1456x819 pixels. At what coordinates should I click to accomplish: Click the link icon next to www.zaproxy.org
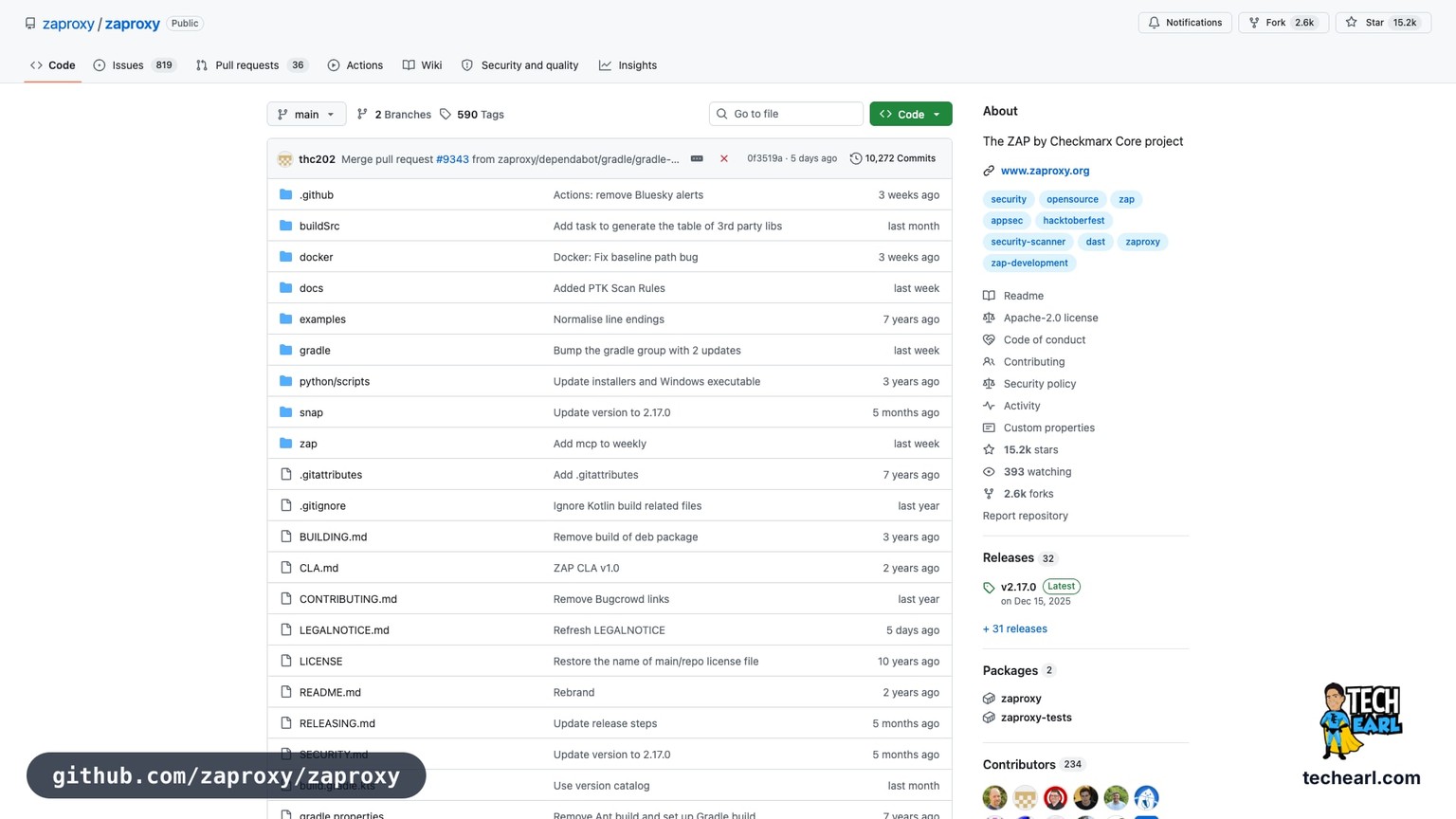pos(989,171)
